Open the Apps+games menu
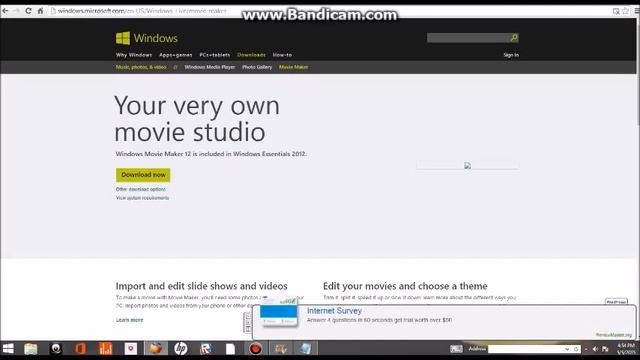The height and width of the screenshot is (360, 640). coord(176,55)
